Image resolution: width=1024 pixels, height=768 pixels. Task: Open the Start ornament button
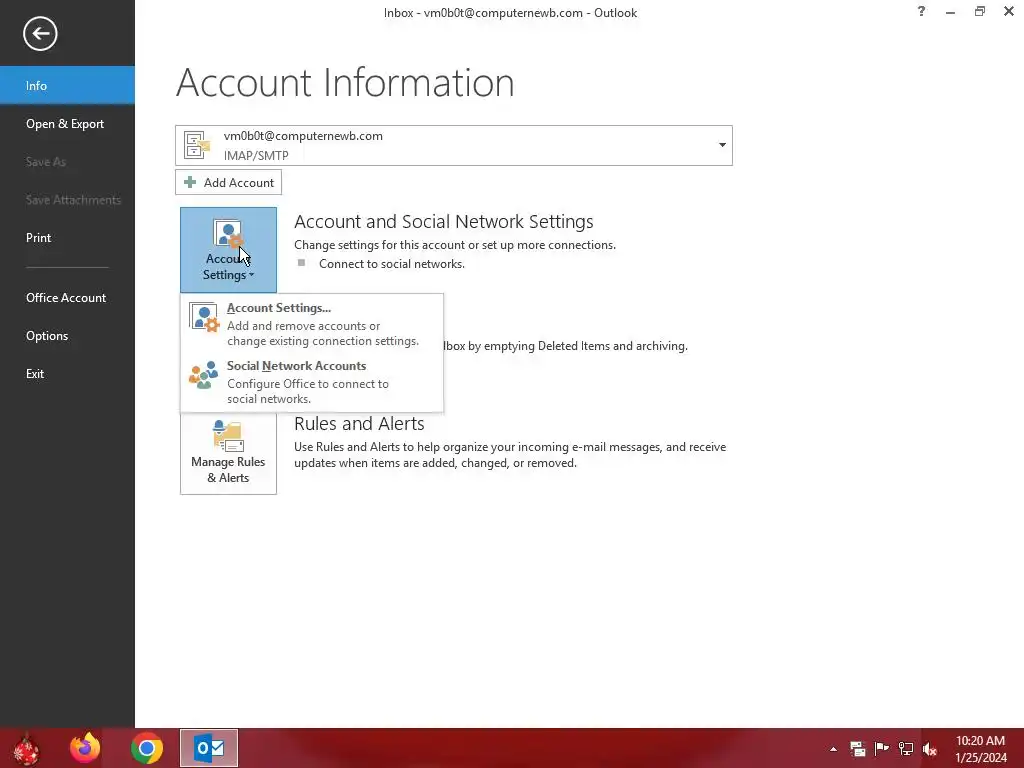click(x=26, y=748)
